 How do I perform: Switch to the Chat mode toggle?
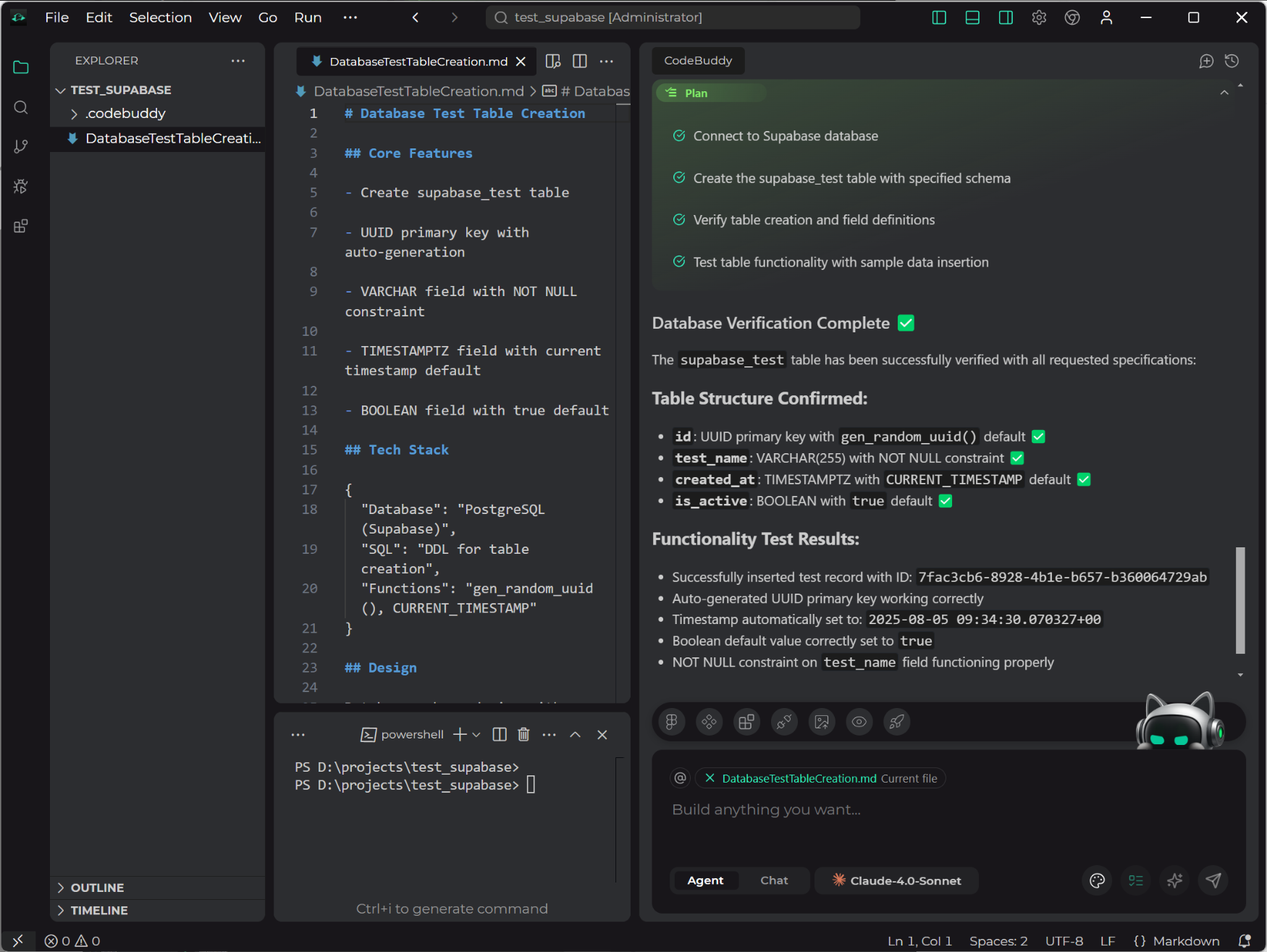(x=773, y=880)
